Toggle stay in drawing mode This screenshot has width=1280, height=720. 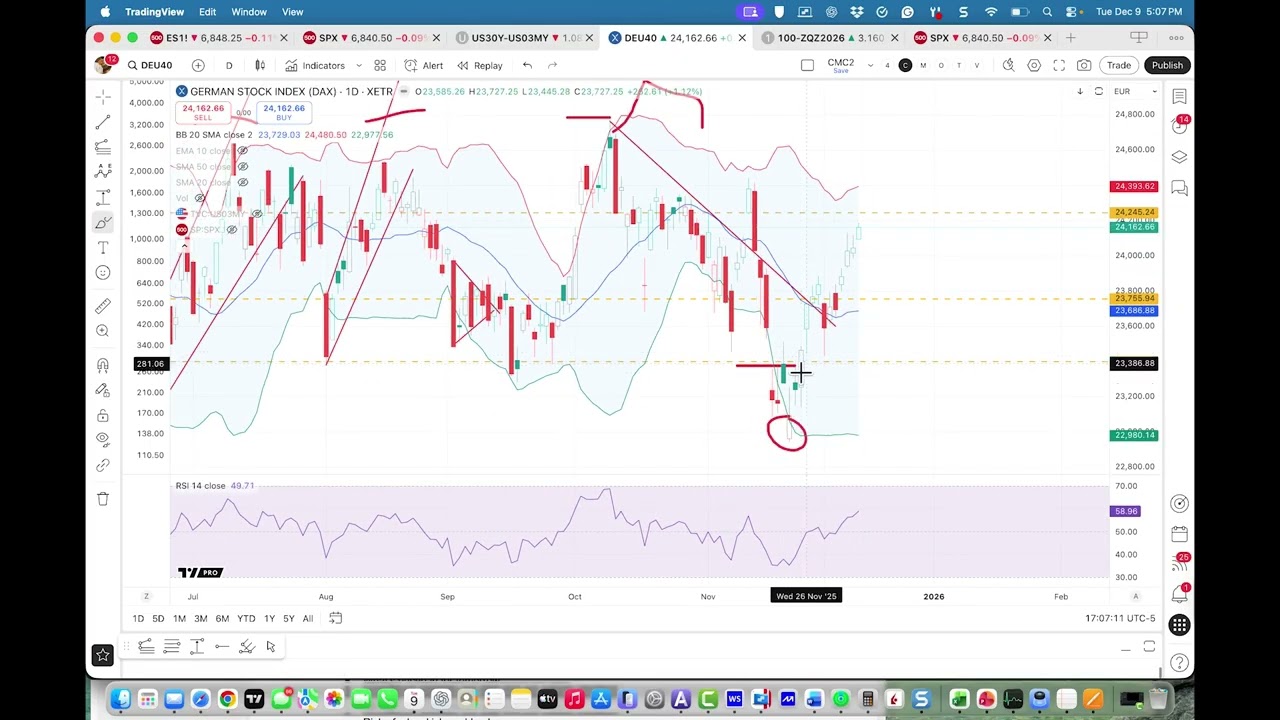(x=103, y=391)
